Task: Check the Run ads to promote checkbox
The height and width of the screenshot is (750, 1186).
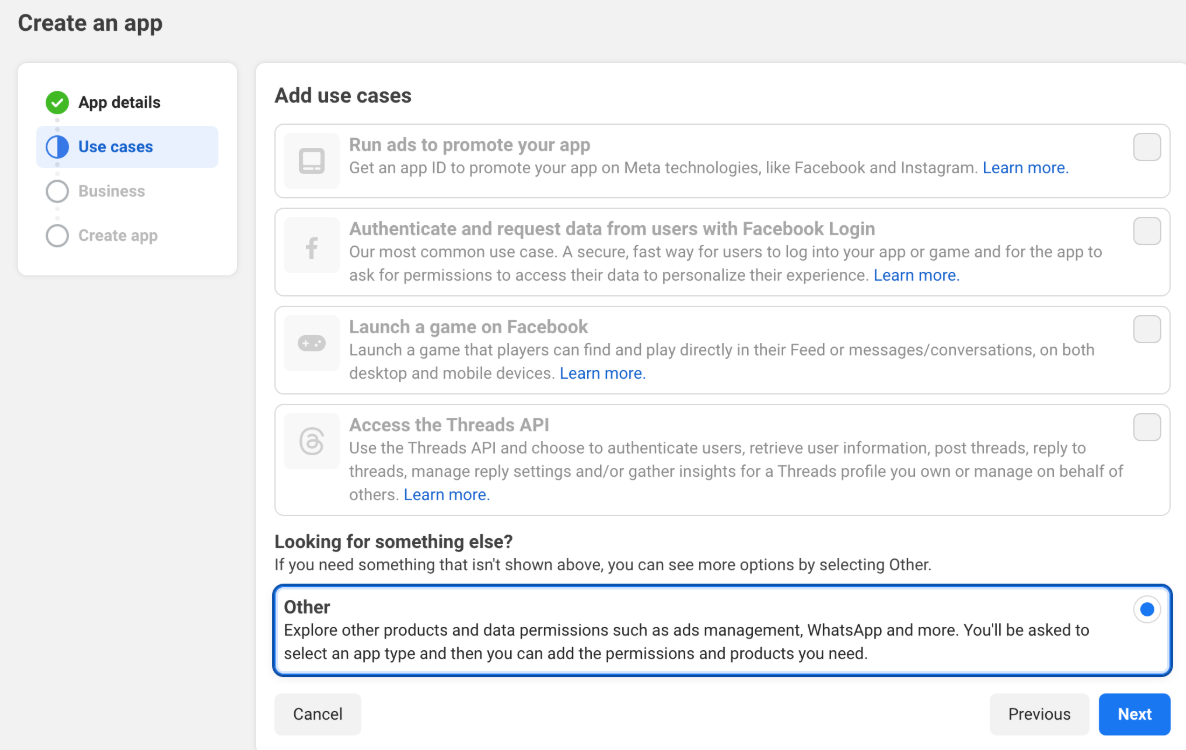Action: coord(1146,147)
